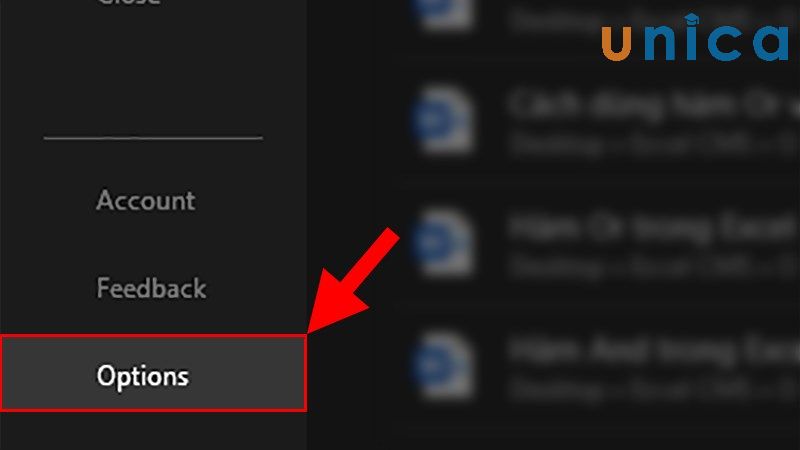This screenshot has height=450, width=800.
Task: Click the graduation cap on the unica logo
Action: (x=692, y=20)
